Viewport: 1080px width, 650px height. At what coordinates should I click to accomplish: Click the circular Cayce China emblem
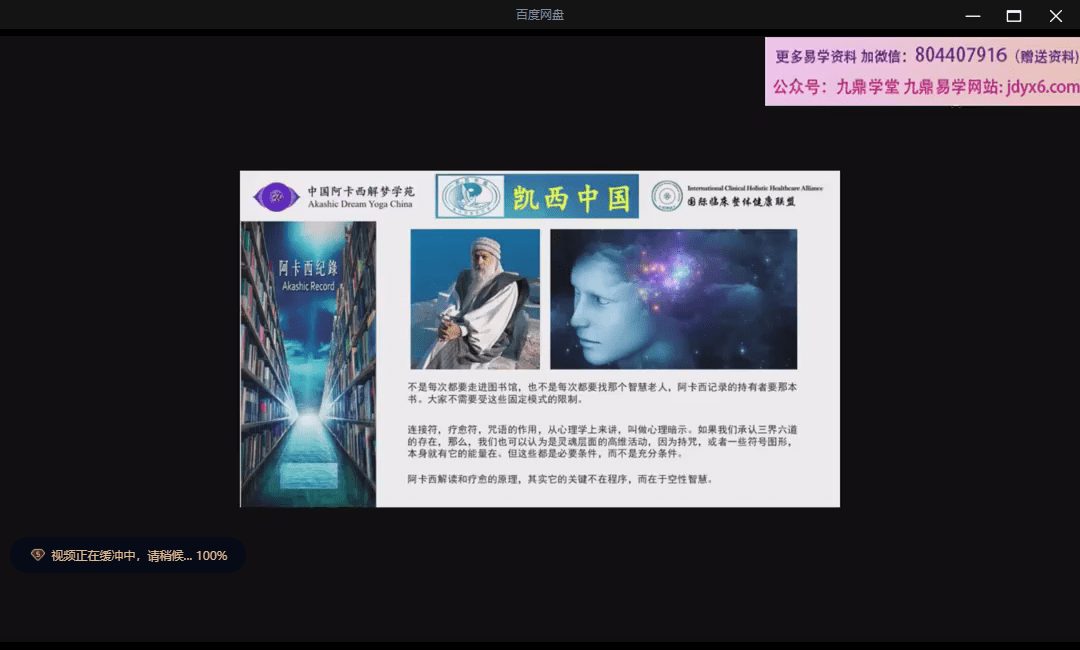[473, 196]
